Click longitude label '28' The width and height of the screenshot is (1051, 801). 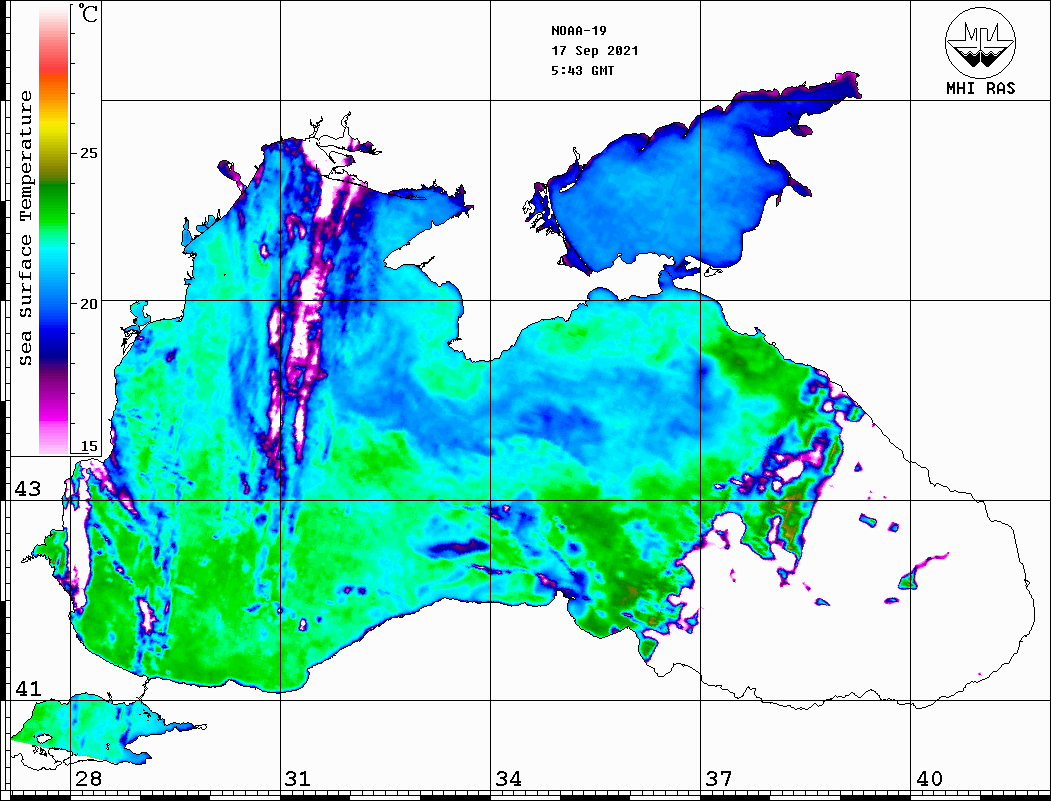click(x=88, y=779)
